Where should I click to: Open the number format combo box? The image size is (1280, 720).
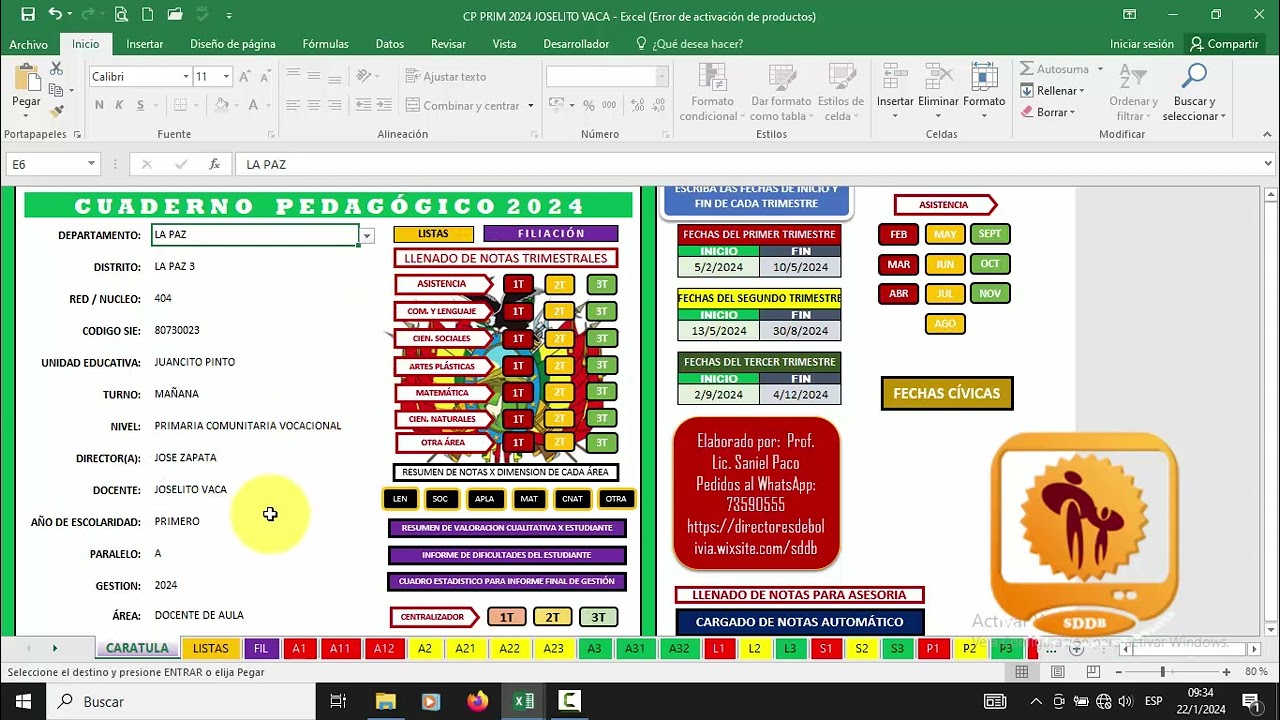607,77
